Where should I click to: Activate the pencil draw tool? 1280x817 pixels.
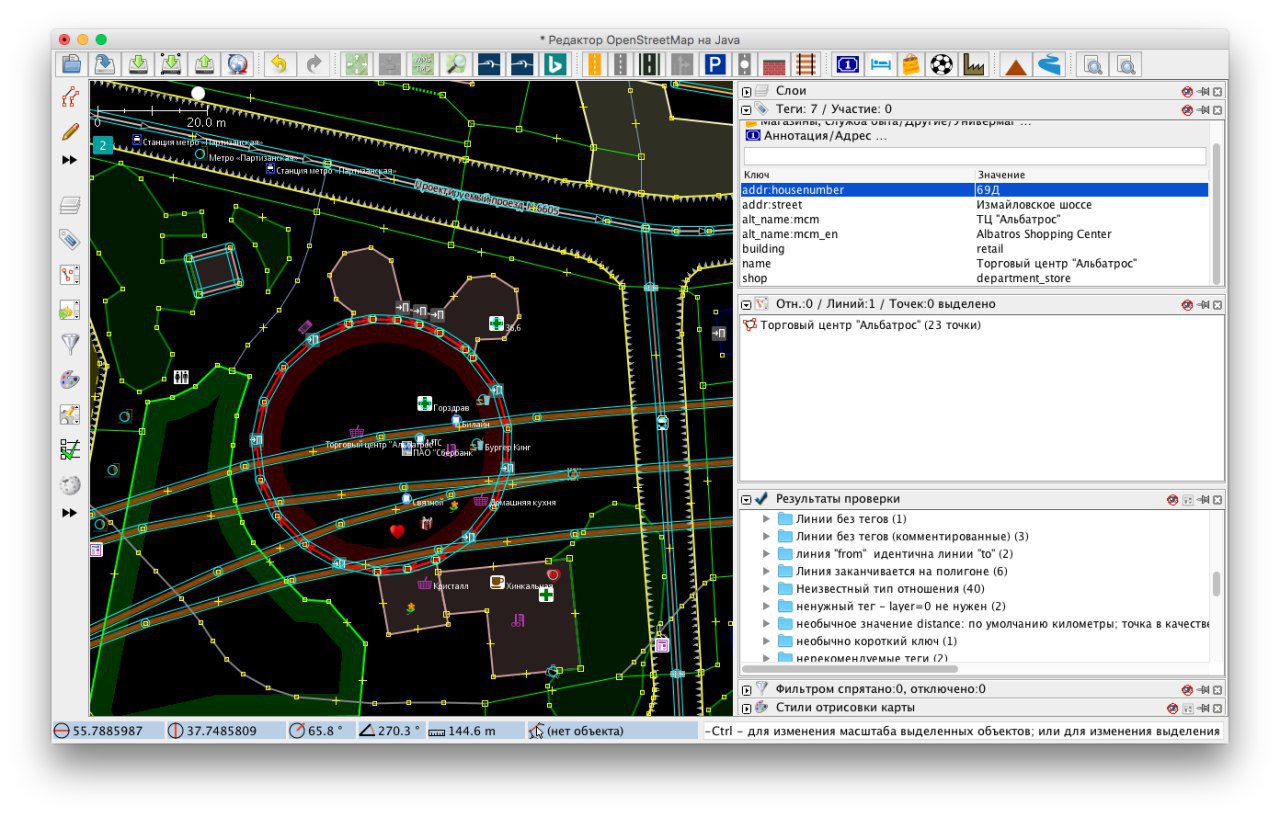[70, 130]
